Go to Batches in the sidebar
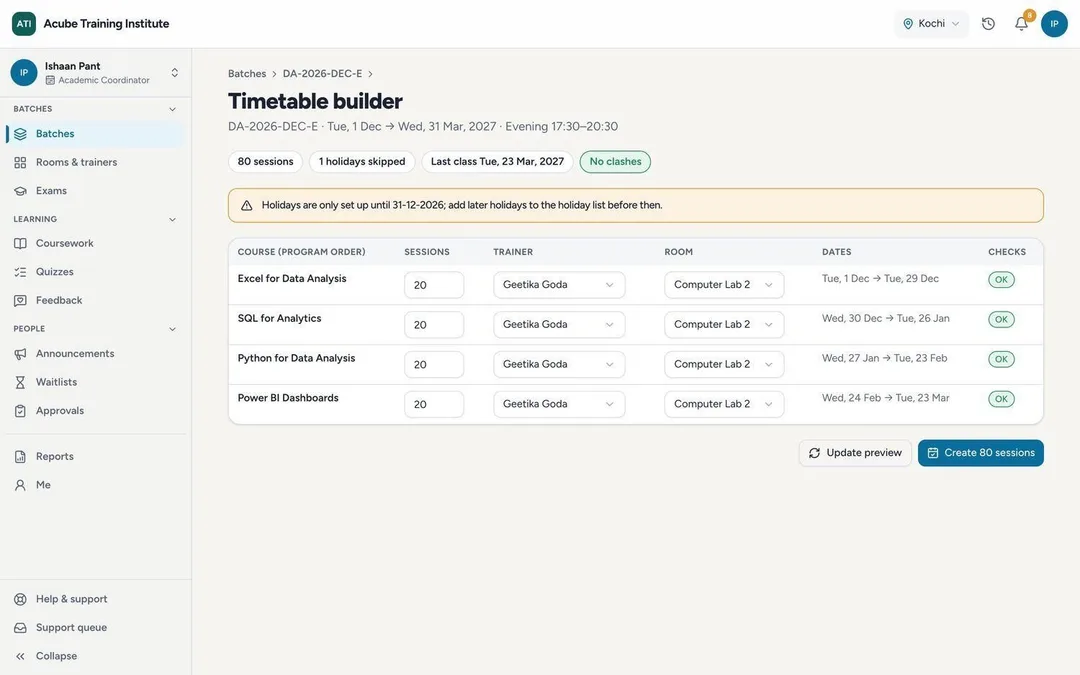The image size is (1080, 675). pyautogui.click(x=95, y=134)
